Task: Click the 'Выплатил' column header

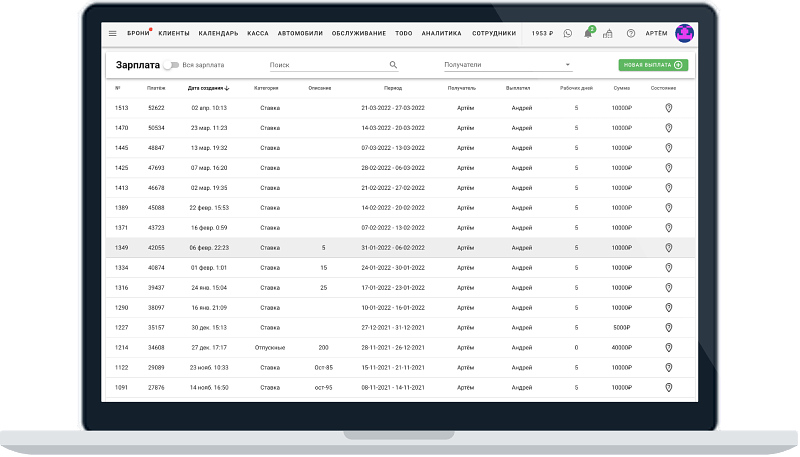Action: (518, 88)
